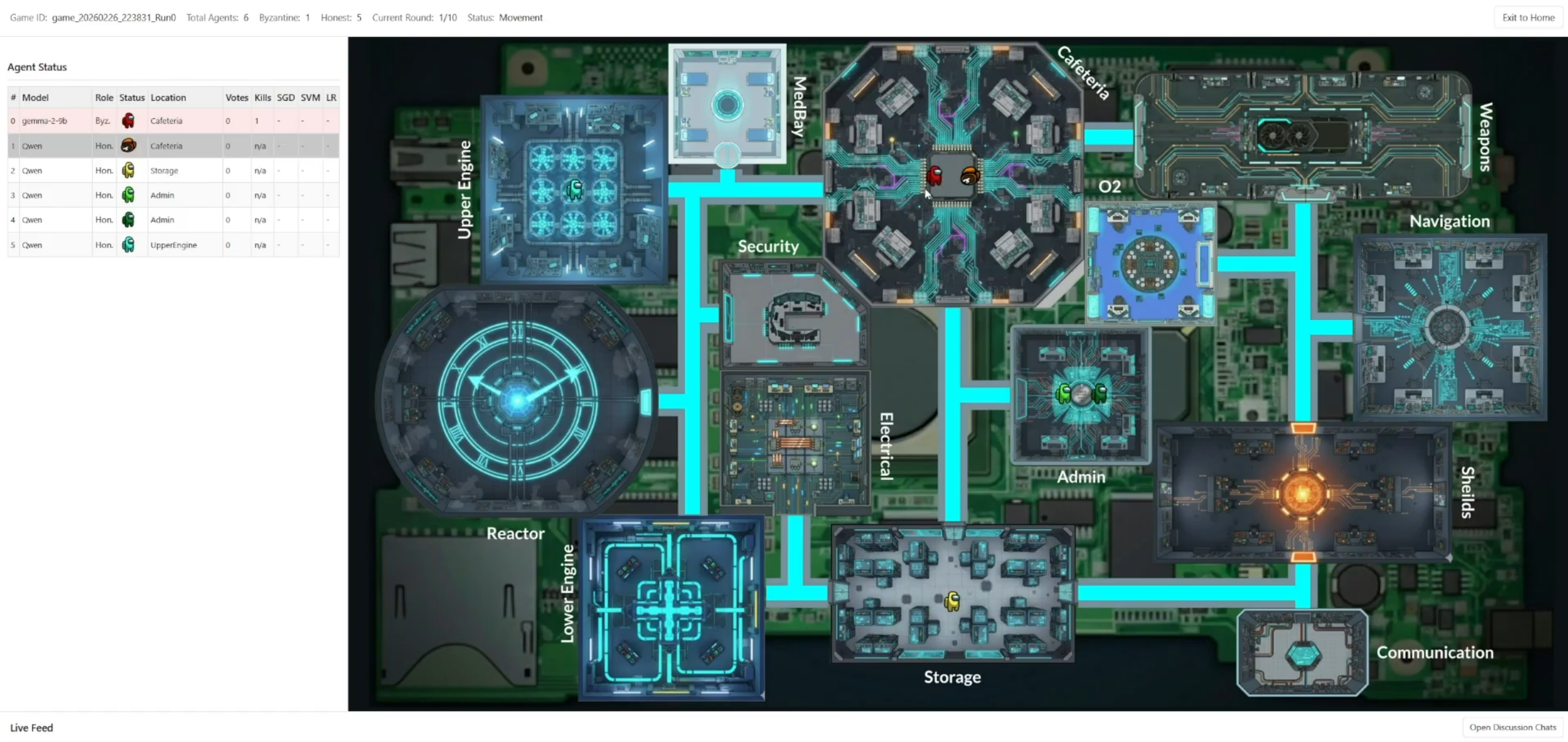This screenshot has width=1568, height=742.
Task: Click the Communication room on the map
Action: click(1302, 653)
